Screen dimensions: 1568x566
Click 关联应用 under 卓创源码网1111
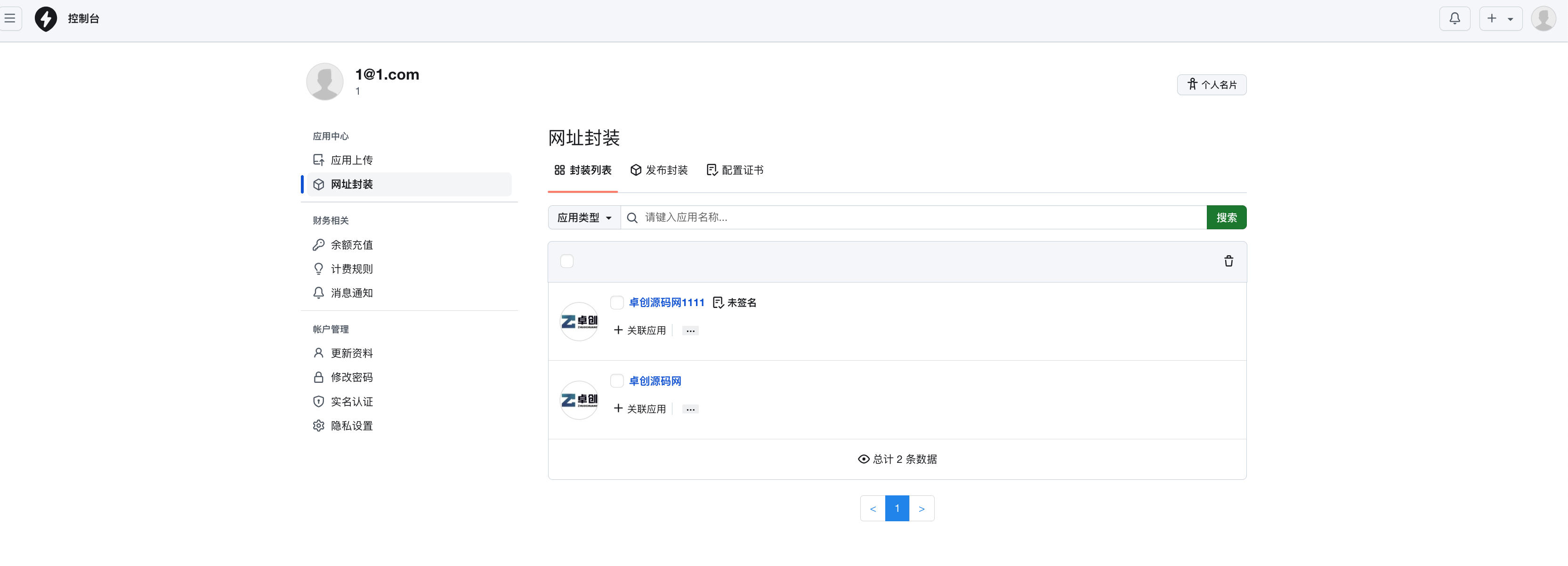[640, 331]
